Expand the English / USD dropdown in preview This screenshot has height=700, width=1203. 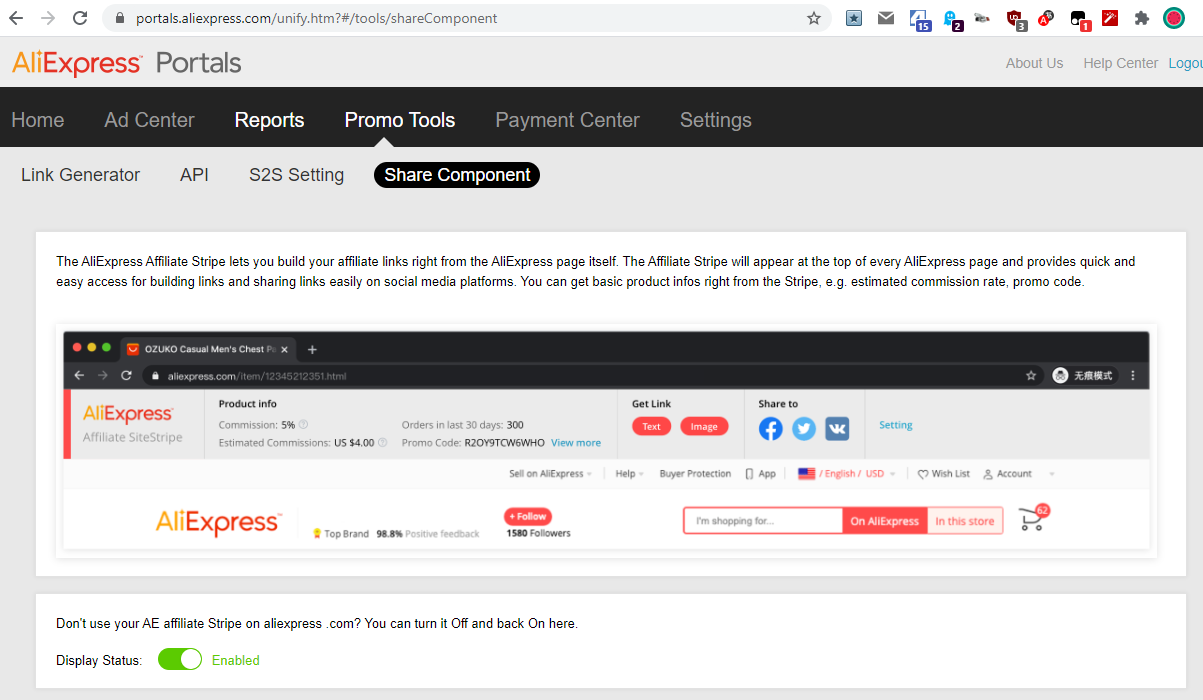(x=846, y=474)
